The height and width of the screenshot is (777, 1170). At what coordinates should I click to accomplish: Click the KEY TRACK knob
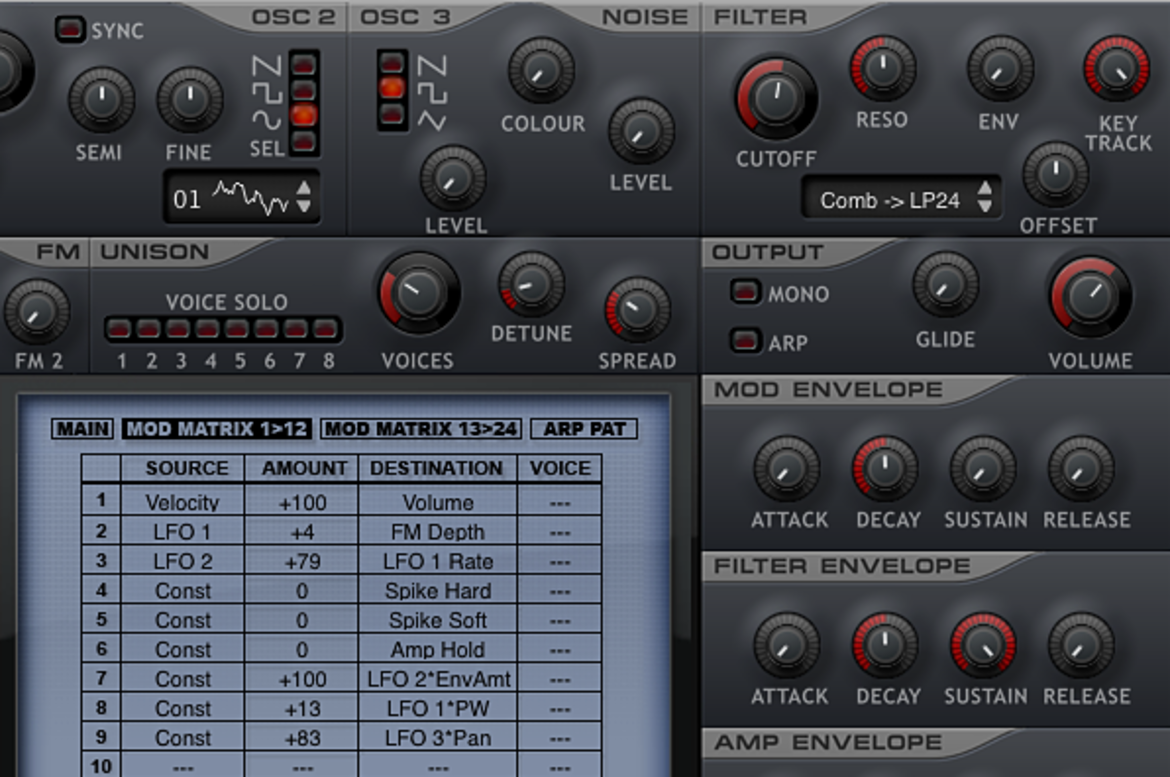click(x=1116, y=69)
